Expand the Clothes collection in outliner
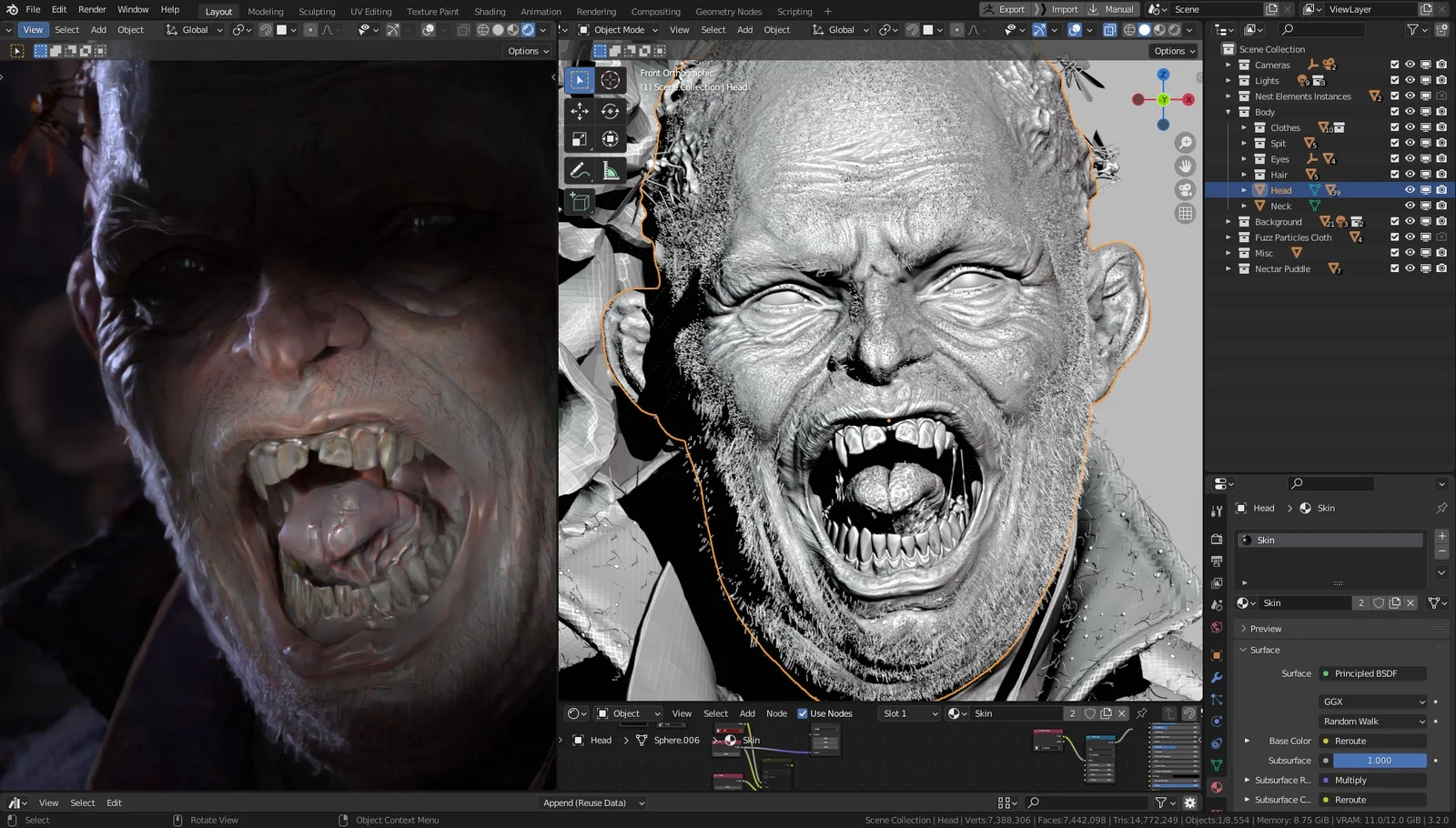 (x=1244, y=127)
